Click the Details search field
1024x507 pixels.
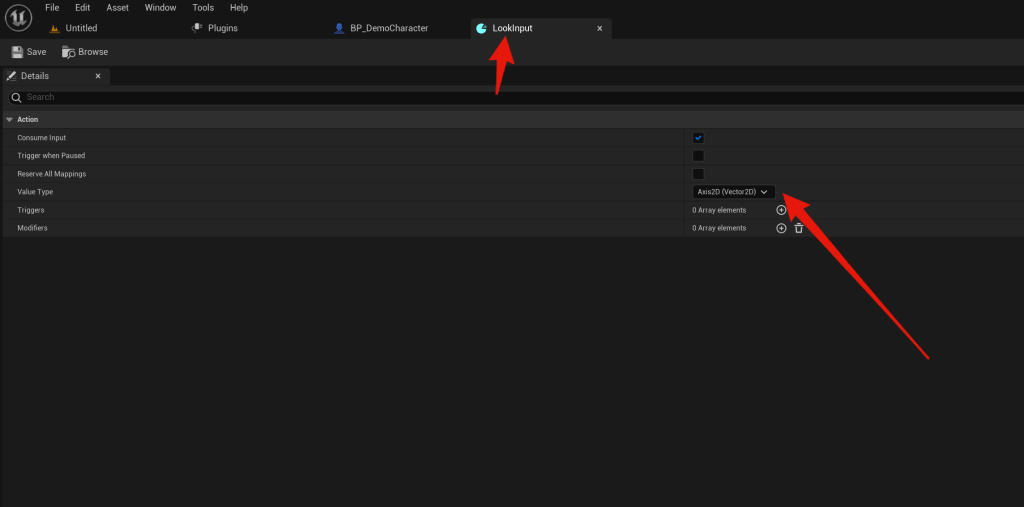click(500, 97)
